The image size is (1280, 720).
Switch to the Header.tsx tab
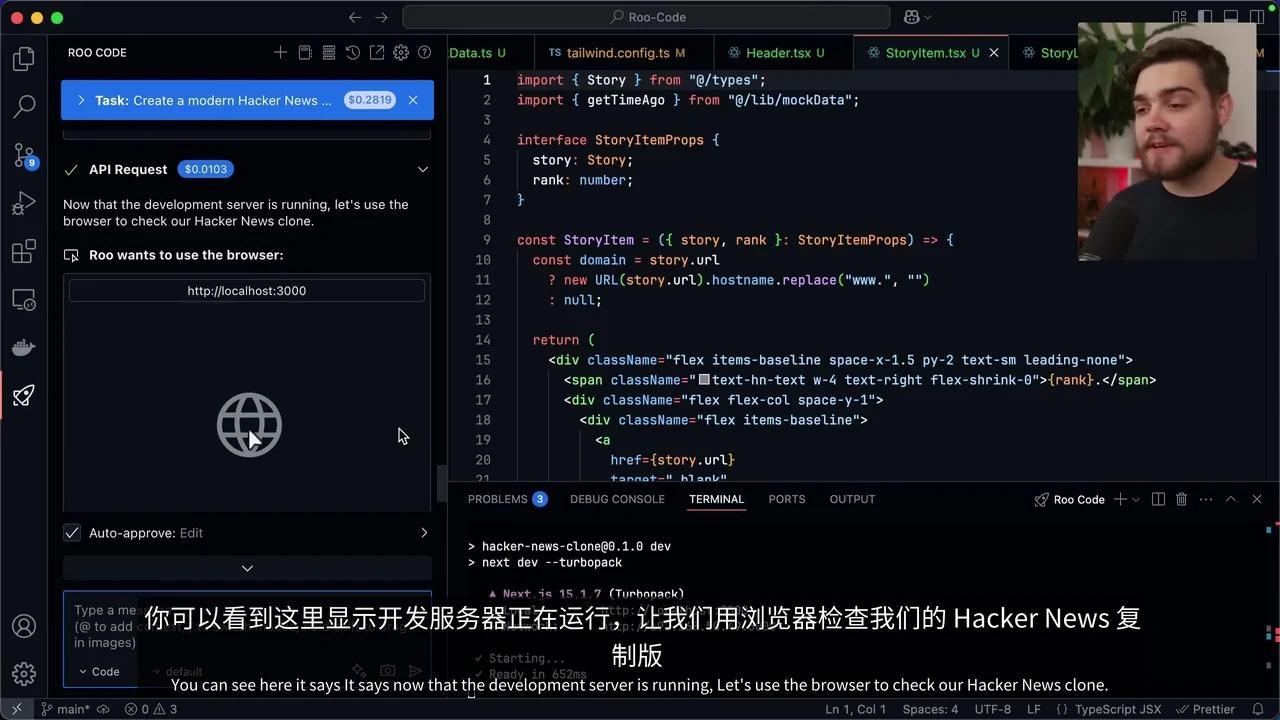(x=785, y=52)
